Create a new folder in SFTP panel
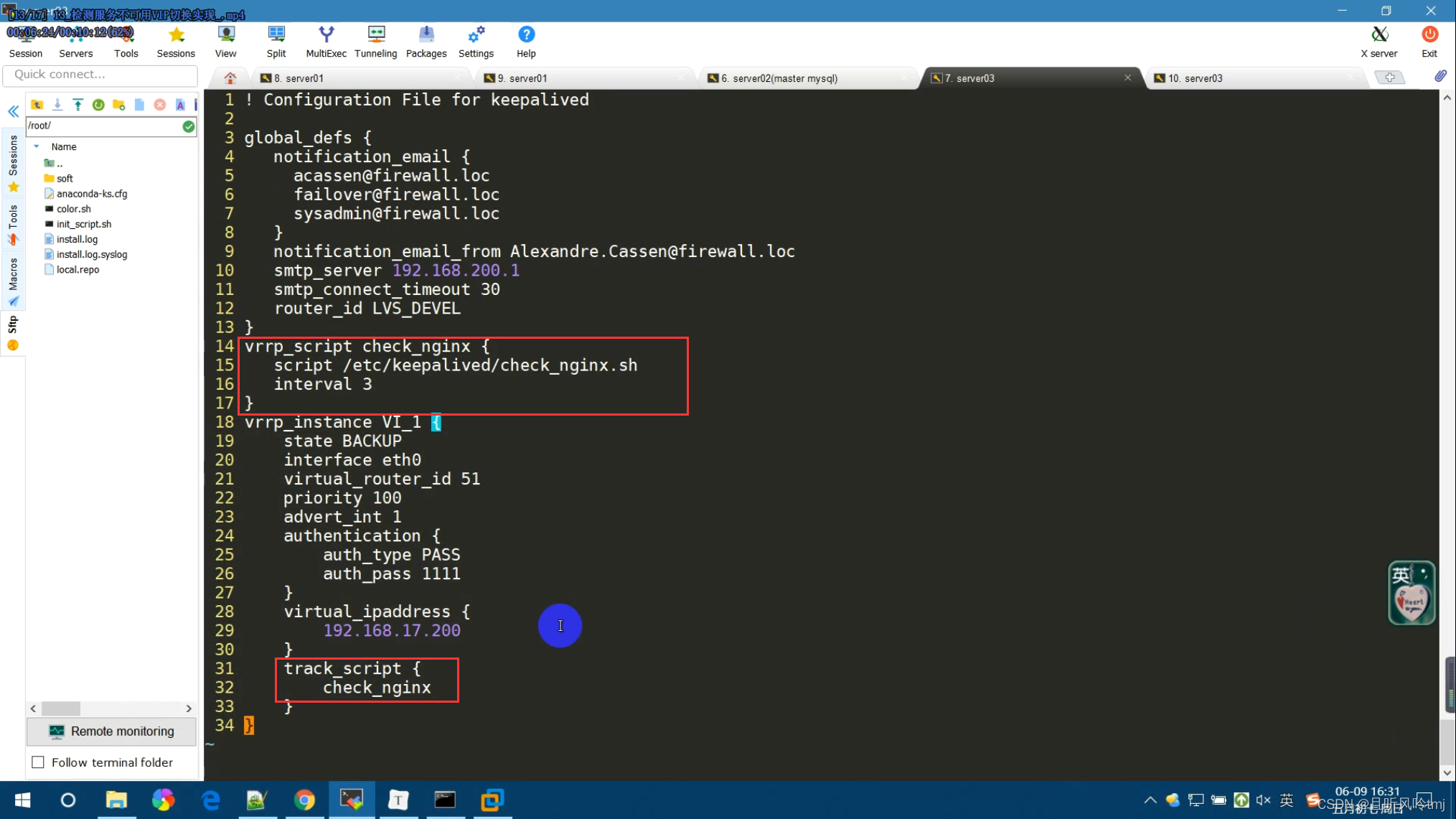Image resolution: width=1456 pixels, height=819 pixels. pos(119,105)
